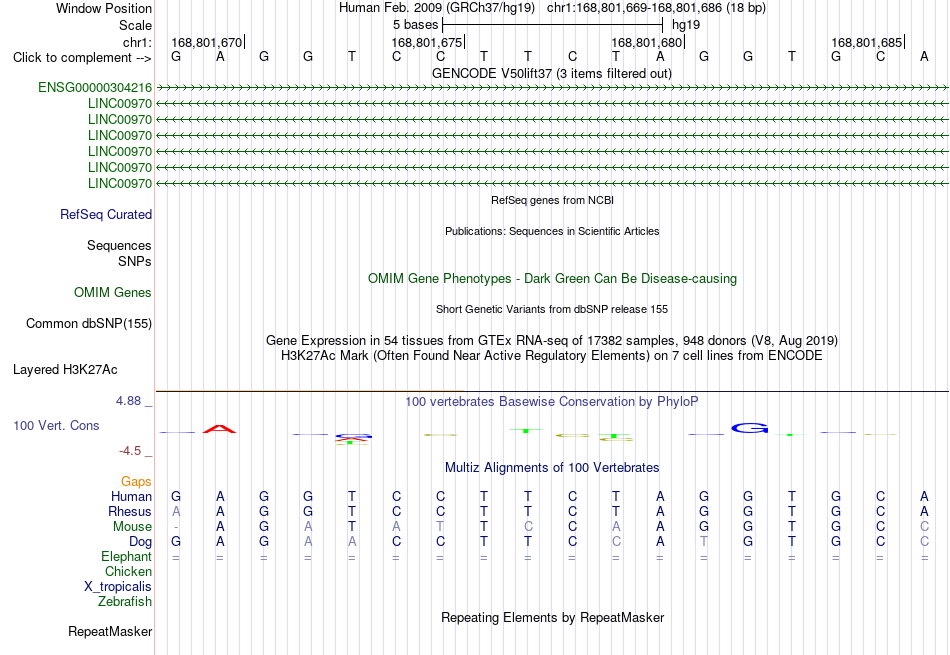Screen dimensions: 950x655
Task: Click the Sequences track label
Action: 119,245
